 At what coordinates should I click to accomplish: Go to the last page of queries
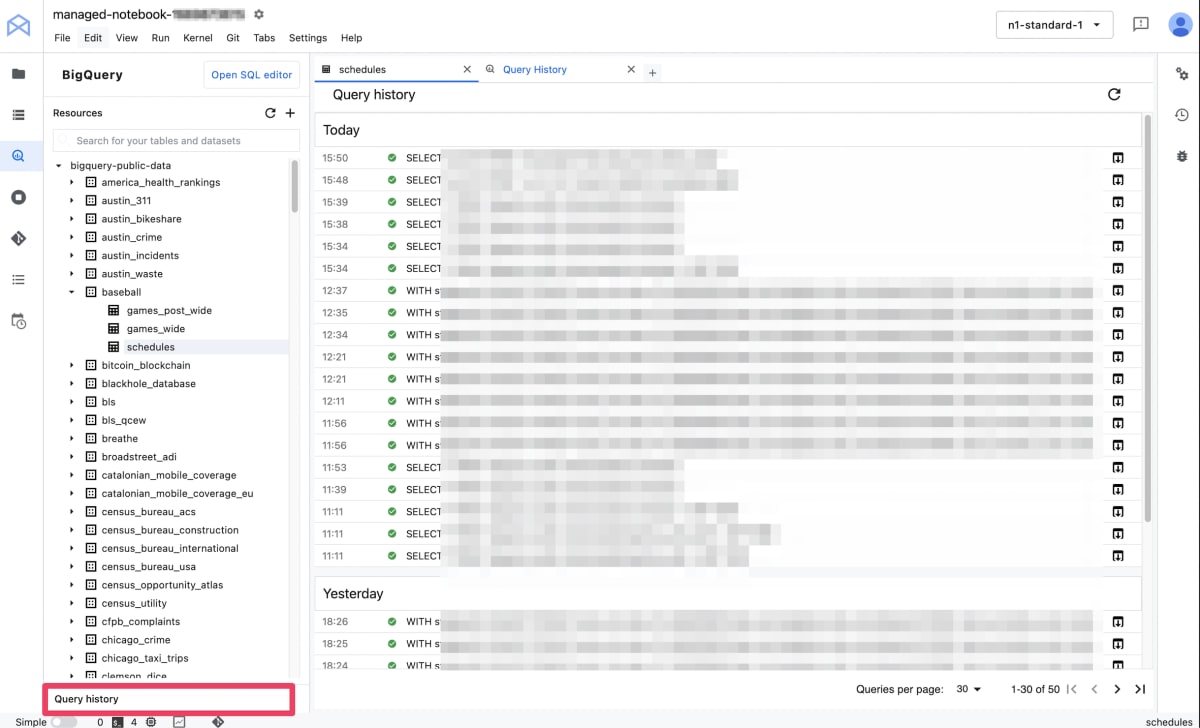(1140, 689)
